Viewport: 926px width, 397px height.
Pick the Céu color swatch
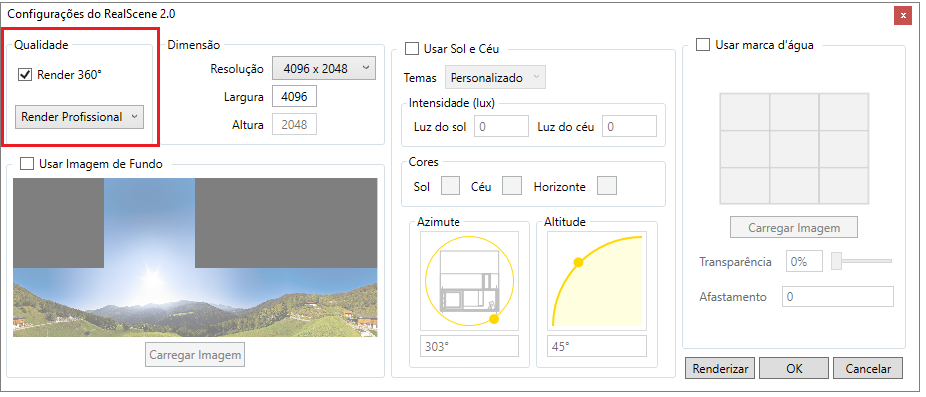click(x=512, y=186)
